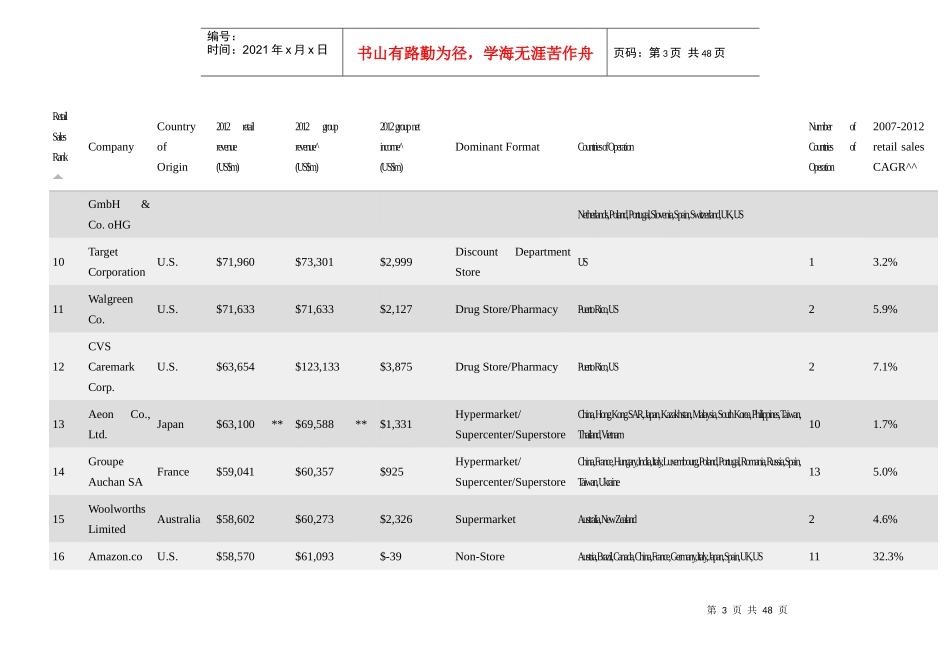The height and width of the screenshot is (672, 950).
Task: Click the 2007-2012 retail sales CAGR header
Action: pos(899,147)
